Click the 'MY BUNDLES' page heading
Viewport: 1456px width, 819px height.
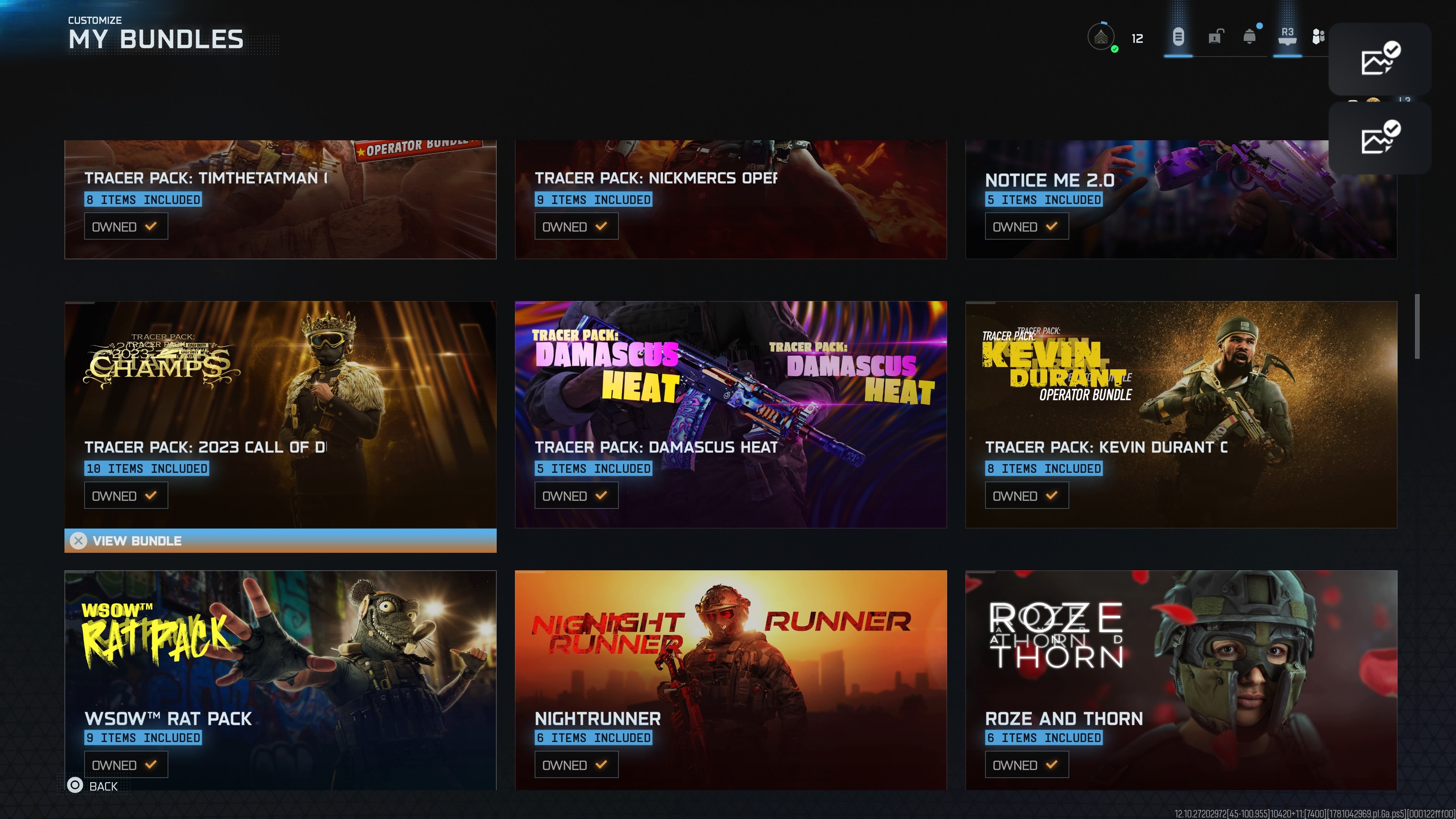[156, 39]
